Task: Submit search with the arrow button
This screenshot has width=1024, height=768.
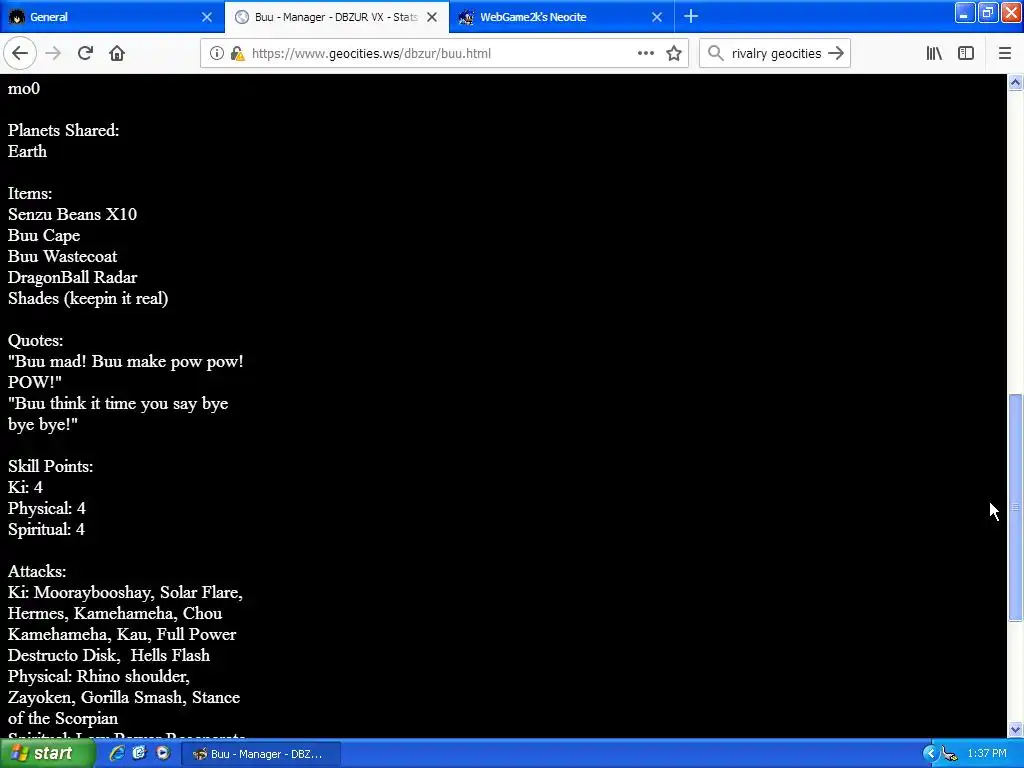Action: tap(836, 54)
